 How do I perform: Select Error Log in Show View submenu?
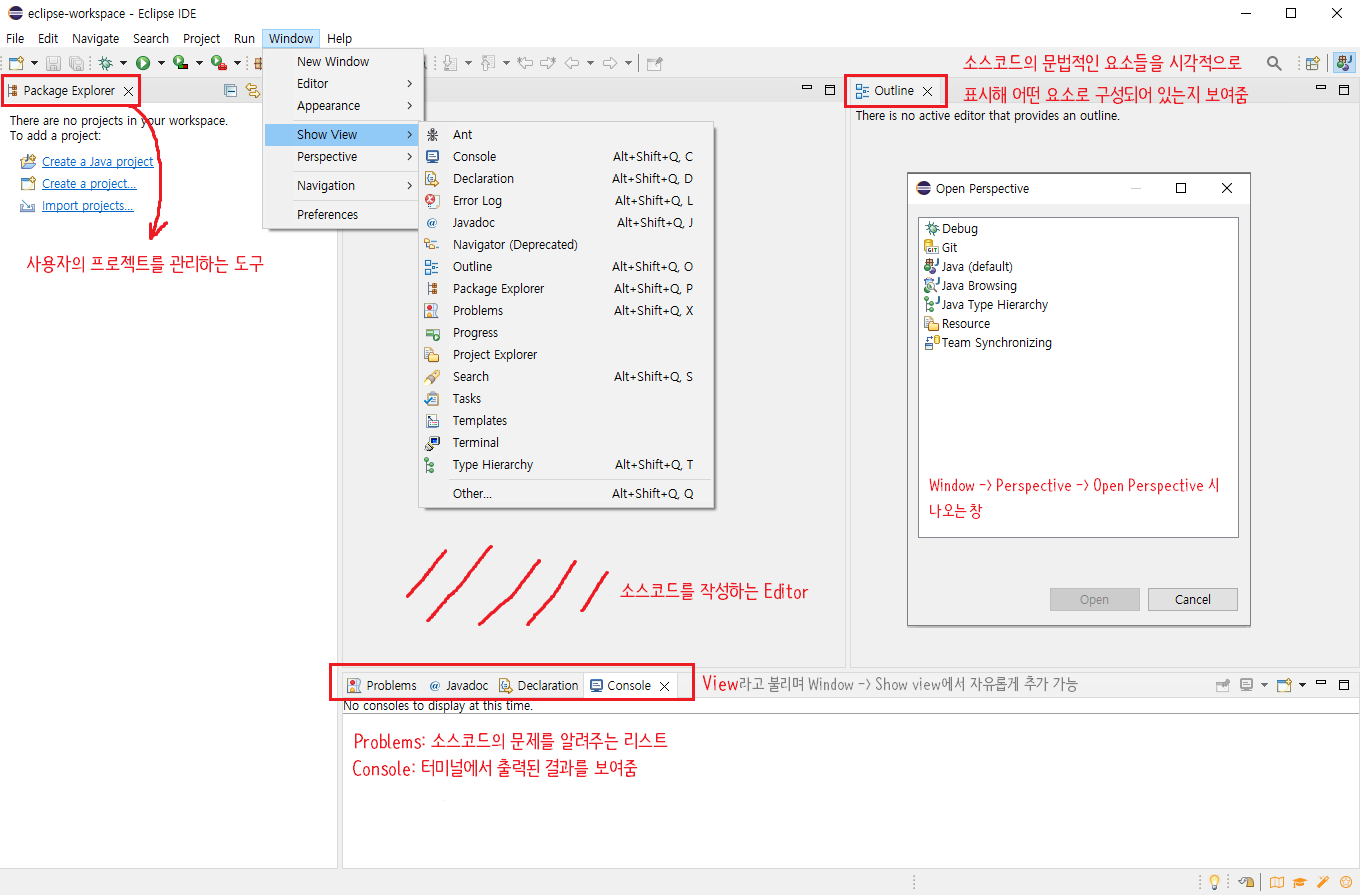(x=566, y=201)
